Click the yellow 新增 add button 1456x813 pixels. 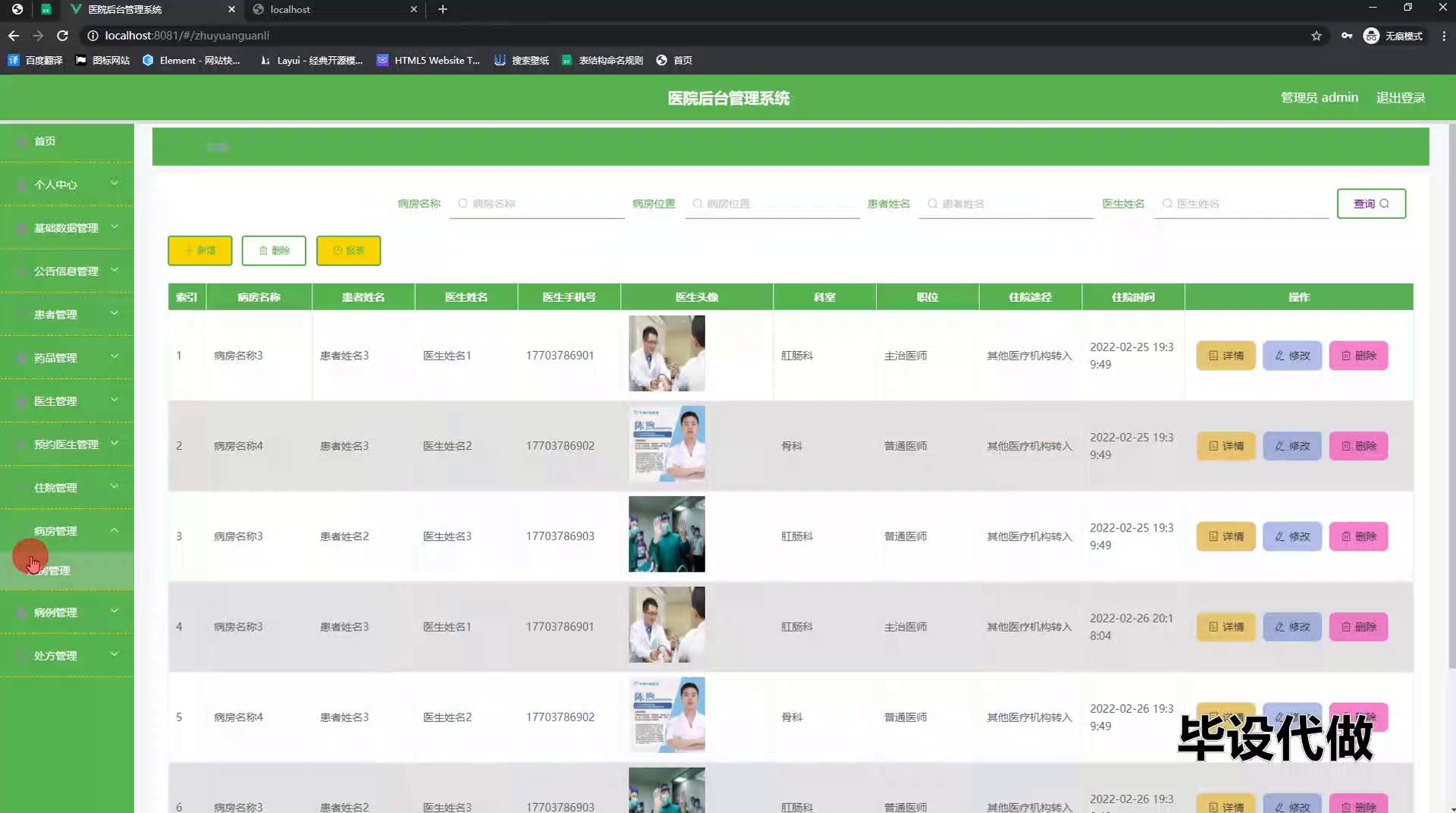pyautogui.click(x=200, y=250)
